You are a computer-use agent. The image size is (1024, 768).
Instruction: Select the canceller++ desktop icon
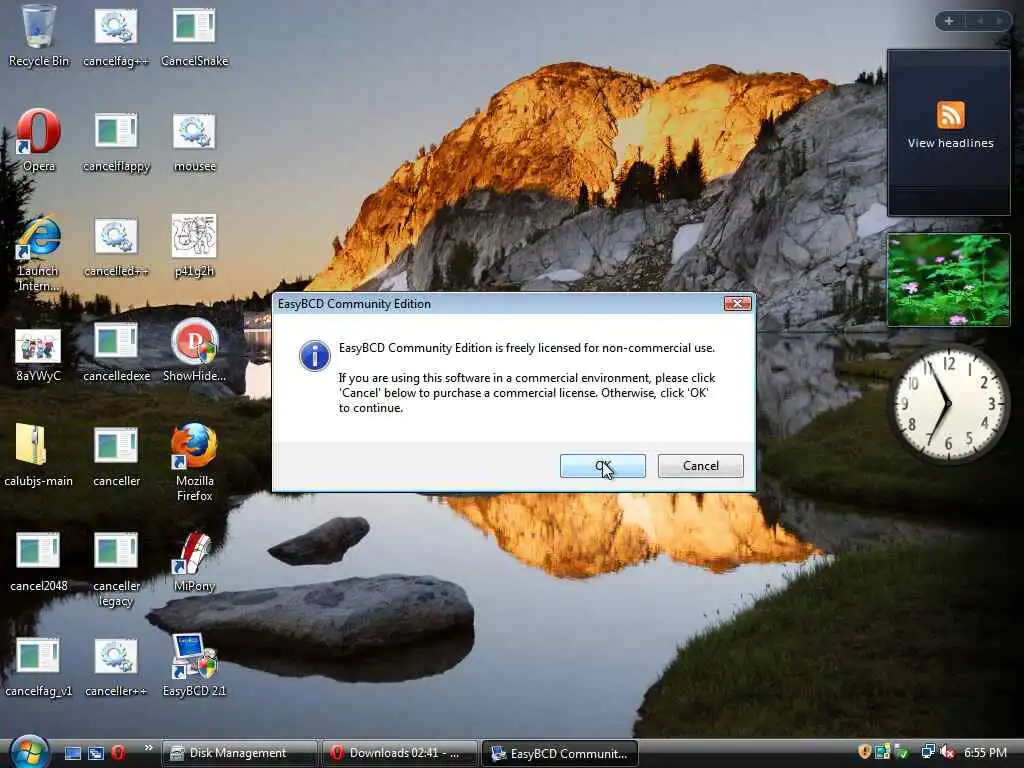(116, 667)
